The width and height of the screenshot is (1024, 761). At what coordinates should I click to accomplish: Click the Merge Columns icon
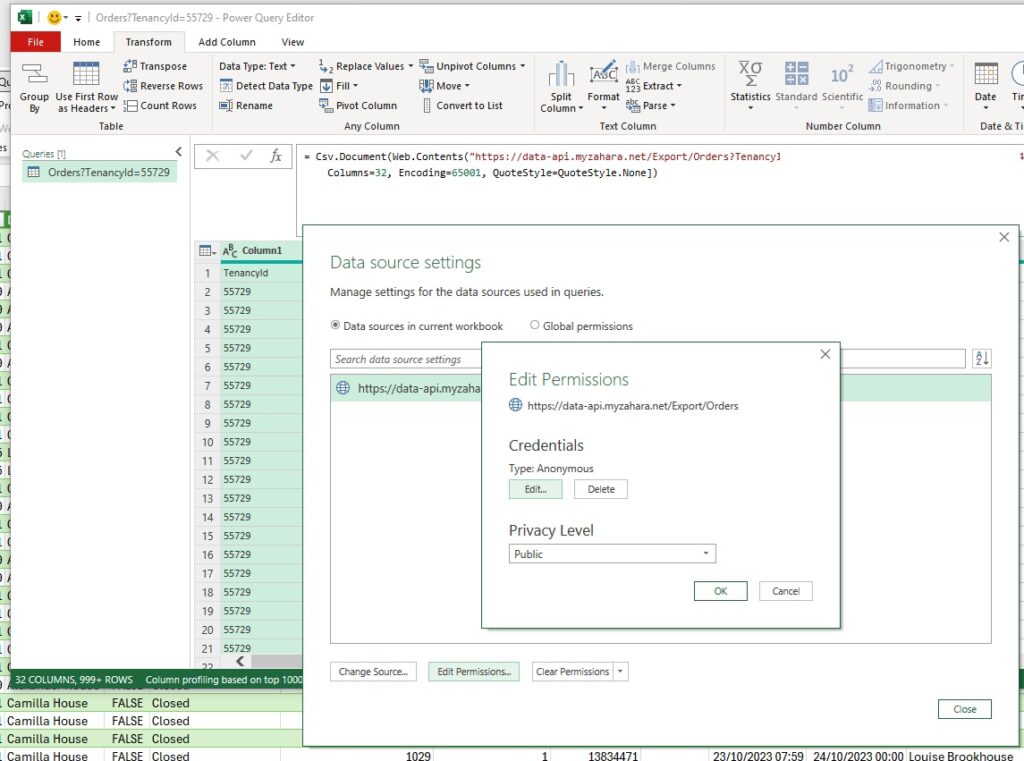[x=633, y=66]
